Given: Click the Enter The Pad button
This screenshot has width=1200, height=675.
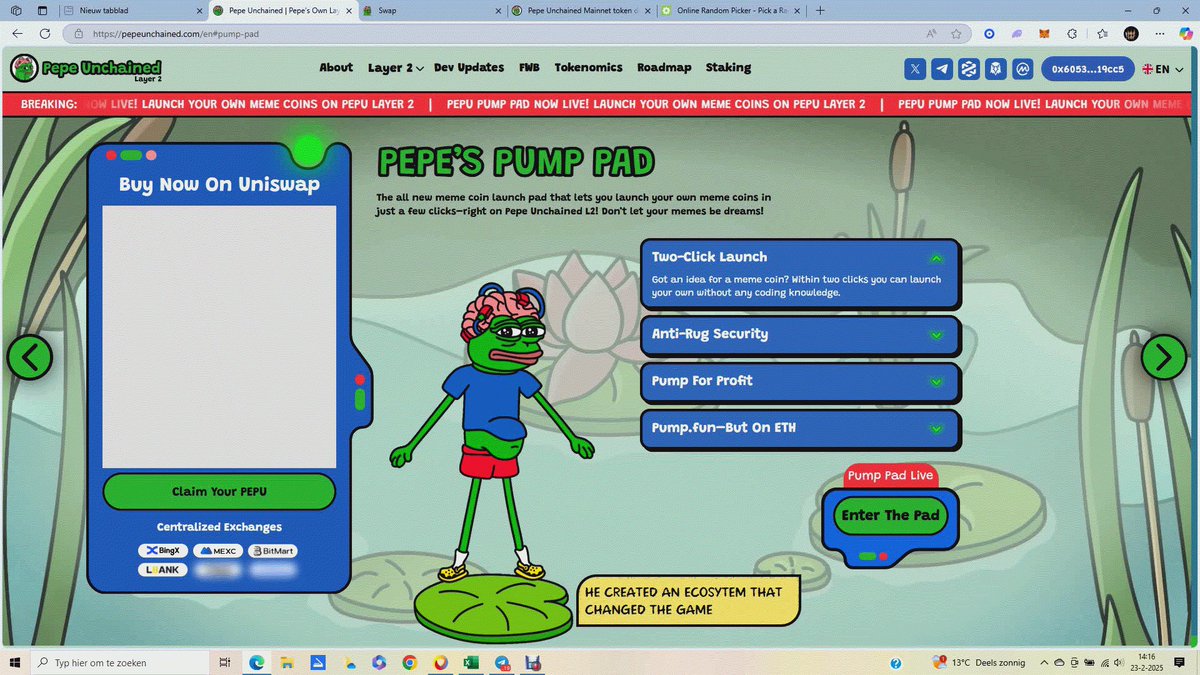Looking at the screenshot, I should click(890, 516).
